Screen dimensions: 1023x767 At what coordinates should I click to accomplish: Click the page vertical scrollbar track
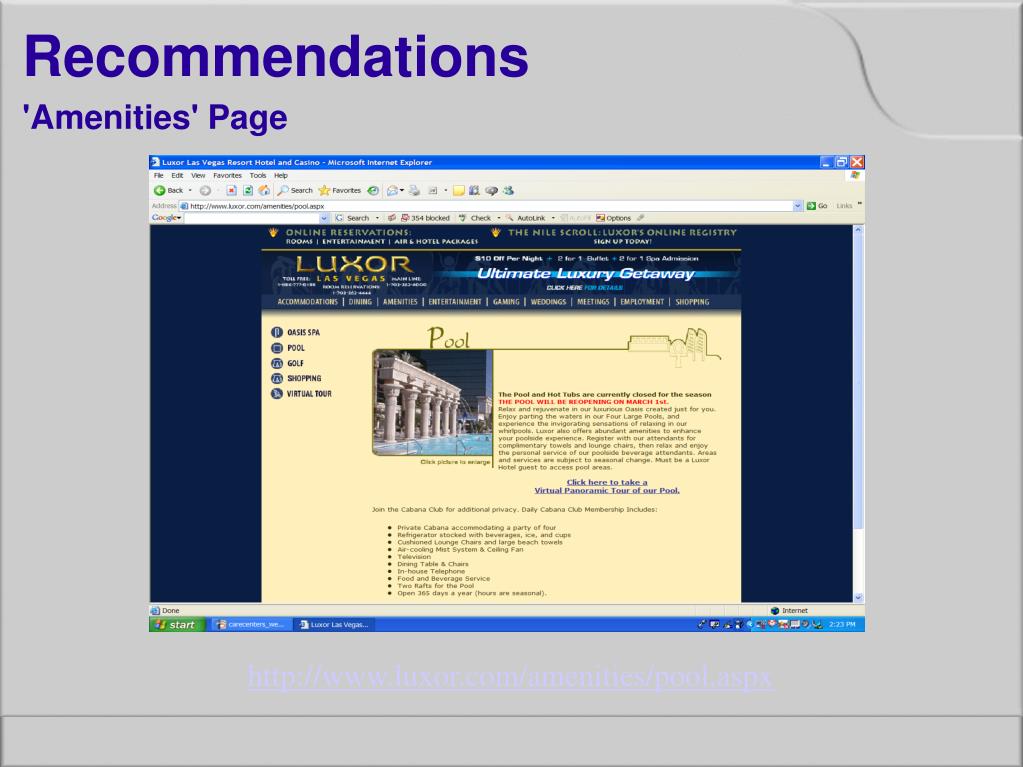(858, 414)
